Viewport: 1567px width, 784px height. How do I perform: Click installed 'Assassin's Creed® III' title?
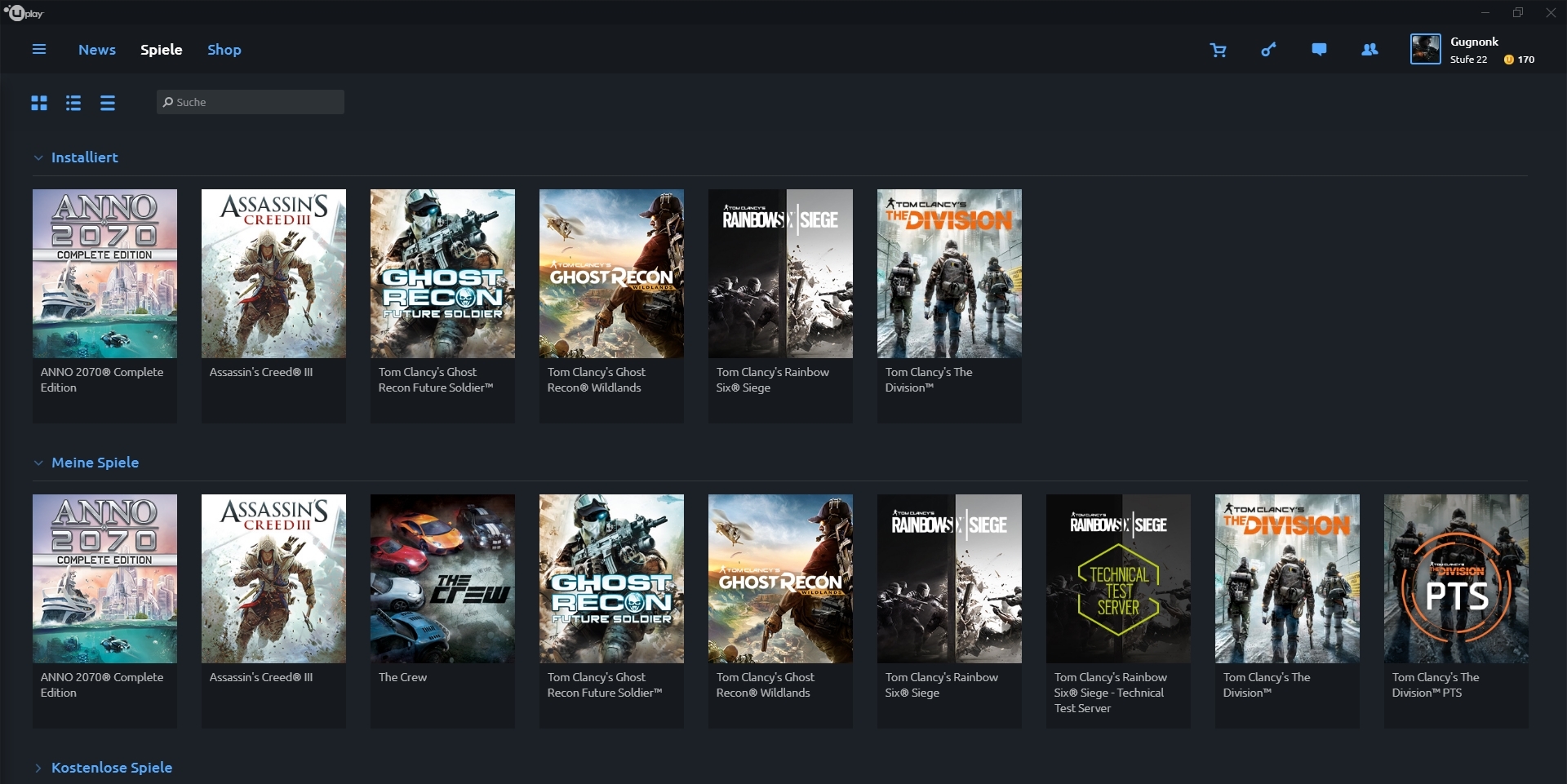[x=261, y=372]
